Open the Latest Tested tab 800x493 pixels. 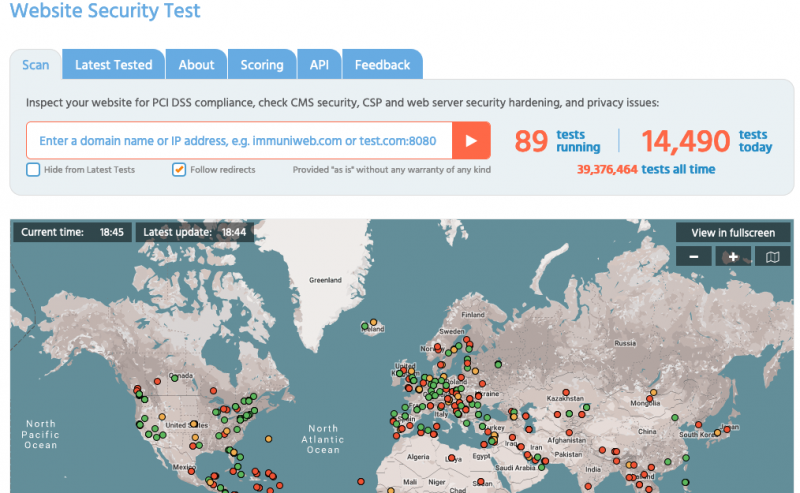(x=114, y=65)
